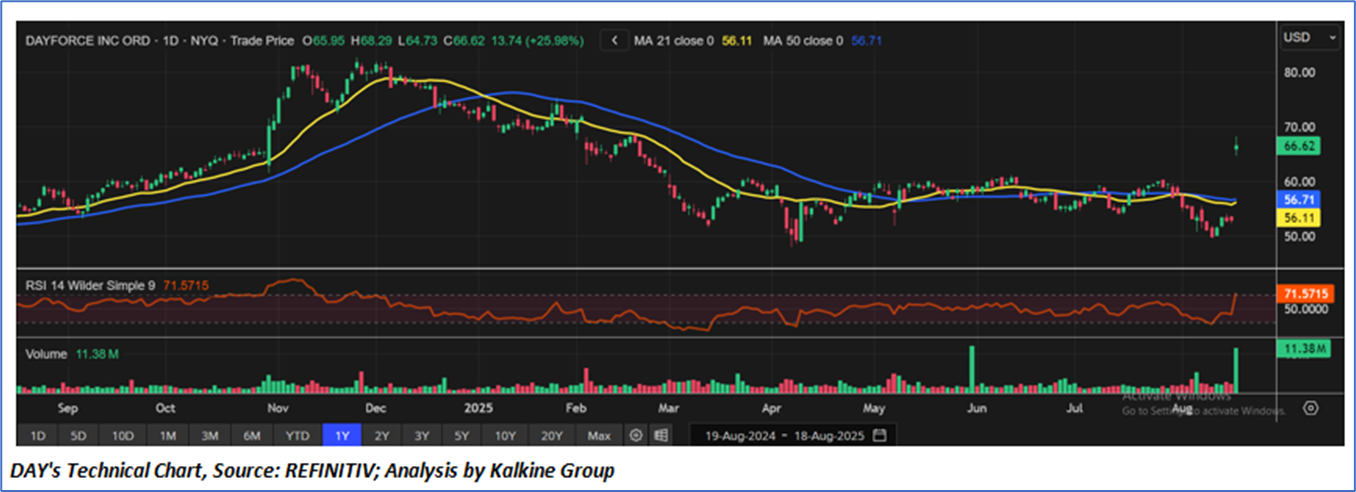The width and height of the screenshot is (1356, 492).
Task: Select the MA 50 close indicator label
Action: [803, 41]
